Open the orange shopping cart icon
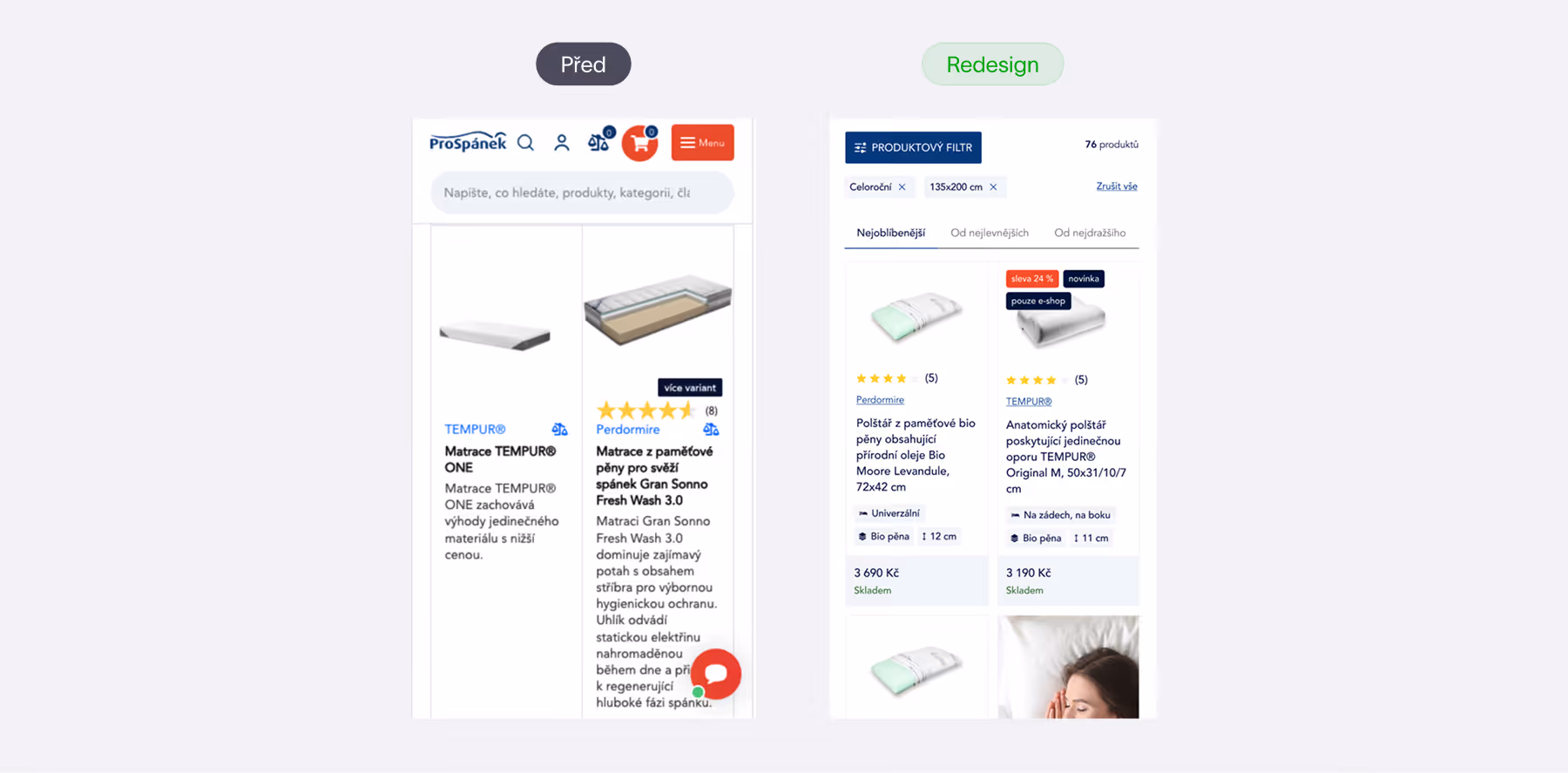Screen dimensions: 1568x773 [x=640, y=143]
